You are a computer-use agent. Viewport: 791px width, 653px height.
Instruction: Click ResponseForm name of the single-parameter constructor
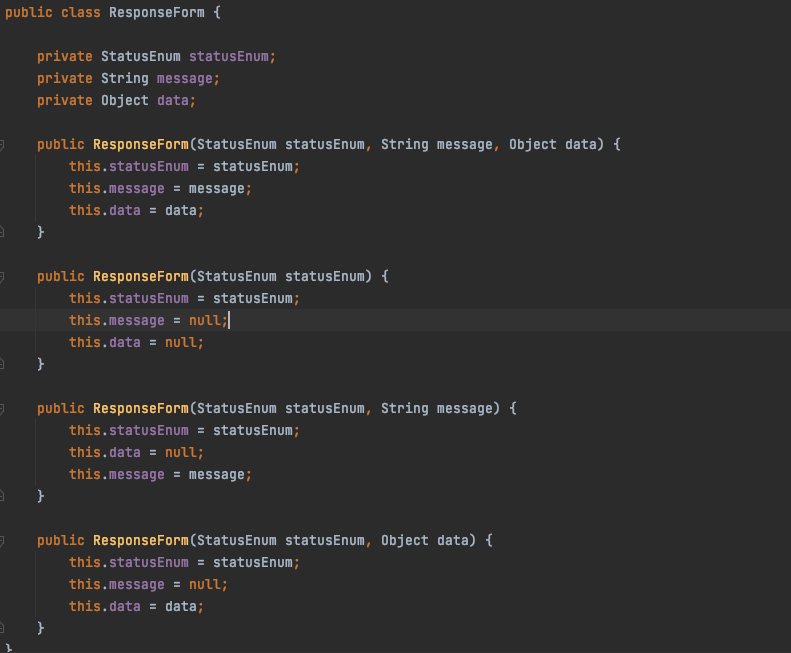tap(141, 276)
